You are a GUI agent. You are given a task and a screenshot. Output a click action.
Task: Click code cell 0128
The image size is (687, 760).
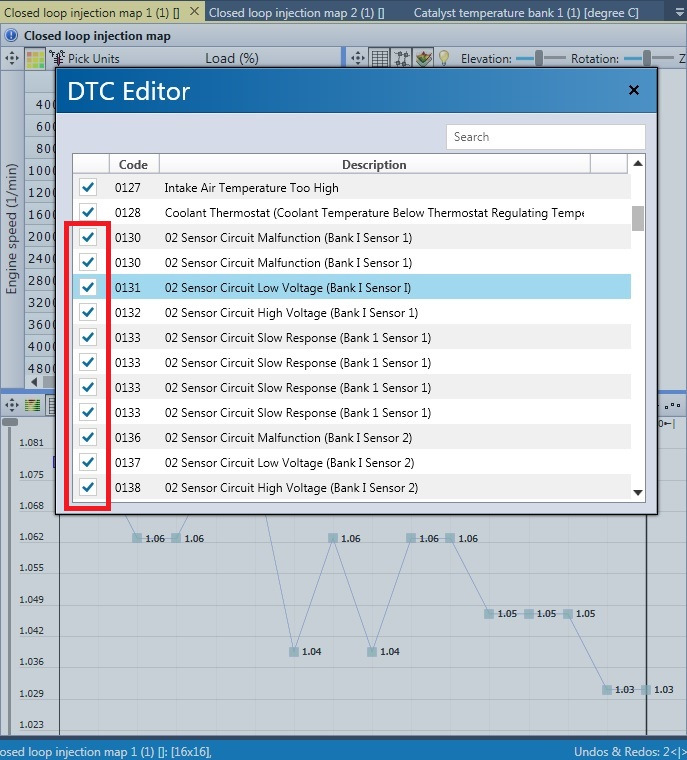coord(128,213)
